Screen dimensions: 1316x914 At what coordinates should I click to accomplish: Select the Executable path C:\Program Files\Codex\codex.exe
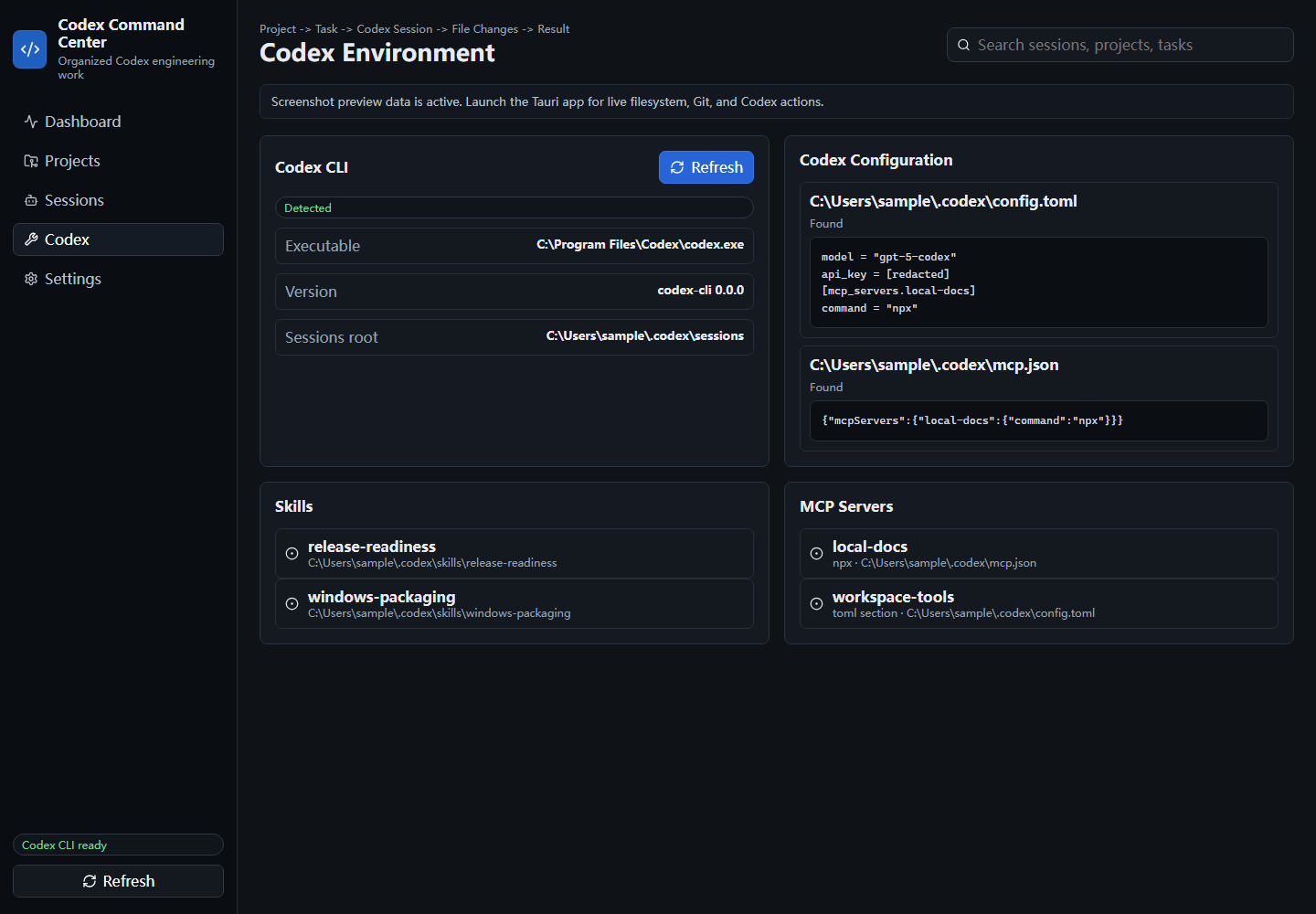640,244
